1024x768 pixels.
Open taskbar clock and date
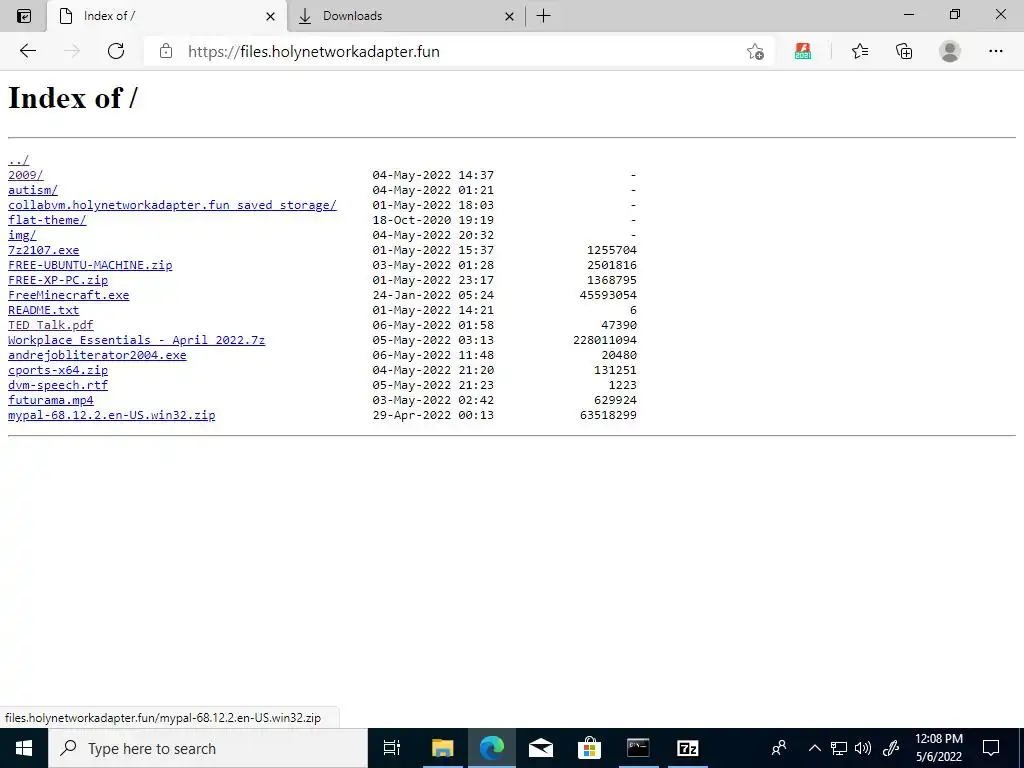click(x=938, y=748)
